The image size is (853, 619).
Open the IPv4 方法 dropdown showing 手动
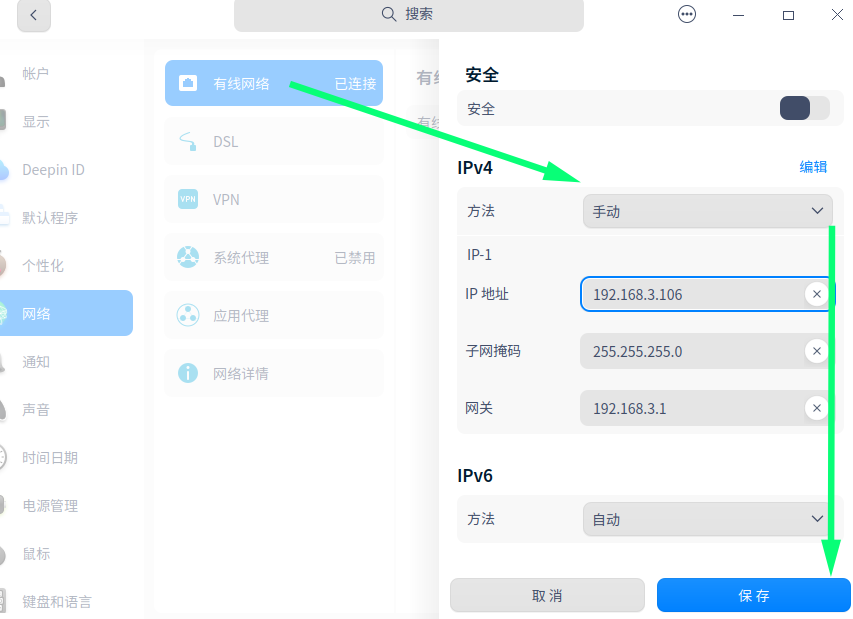707,211
